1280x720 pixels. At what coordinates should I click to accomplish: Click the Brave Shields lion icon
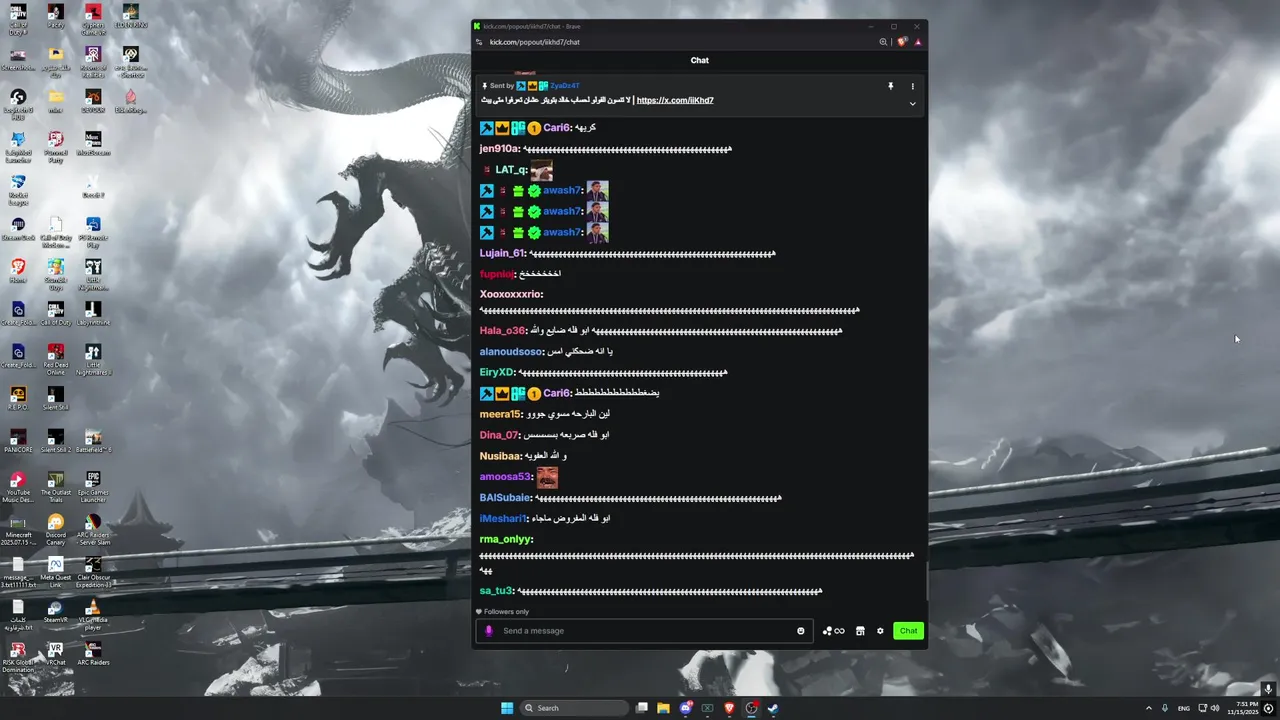tap(902, 42)
